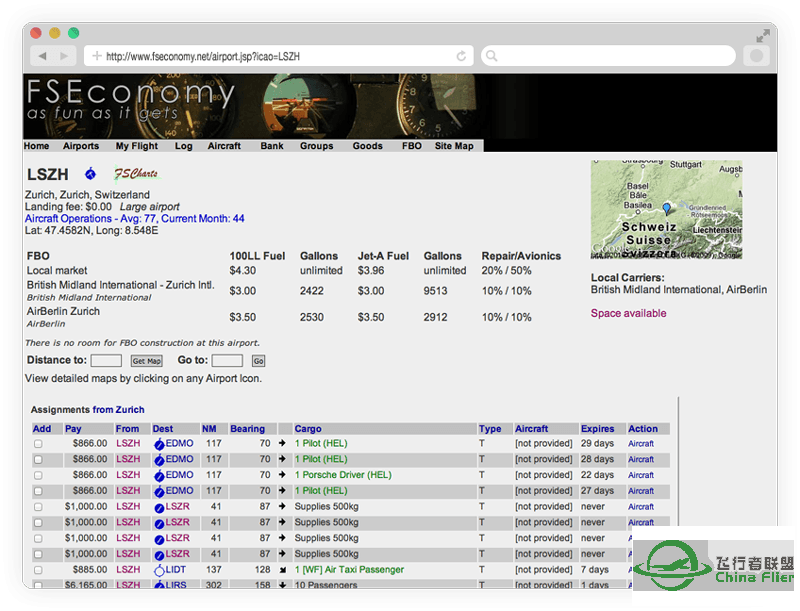This screenshot has height=611, width=800.
Task: Select the Air Taxi Passenger assignment checkbox
Action: point(38,570)
